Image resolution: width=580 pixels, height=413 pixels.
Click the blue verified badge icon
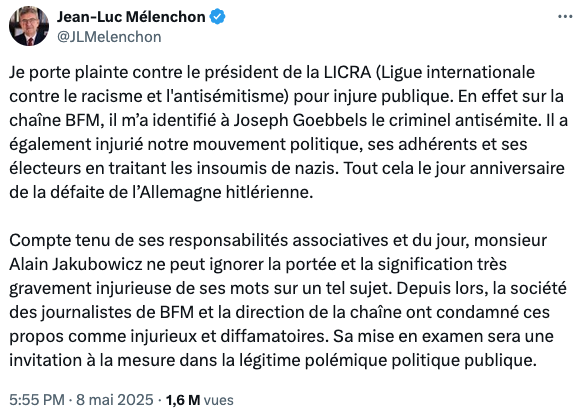tap(218, 17)
